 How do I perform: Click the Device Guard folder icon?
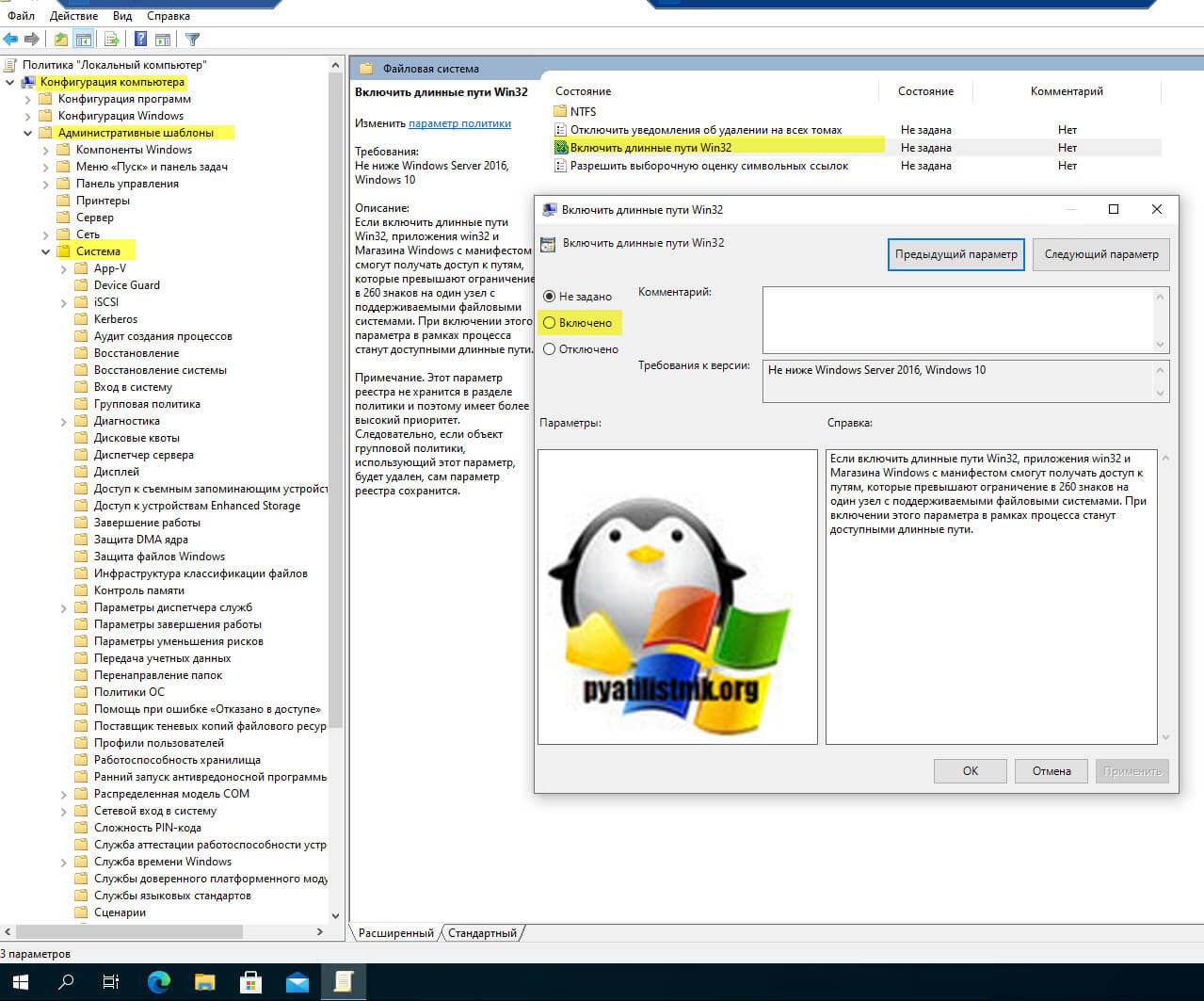(82, 285)
